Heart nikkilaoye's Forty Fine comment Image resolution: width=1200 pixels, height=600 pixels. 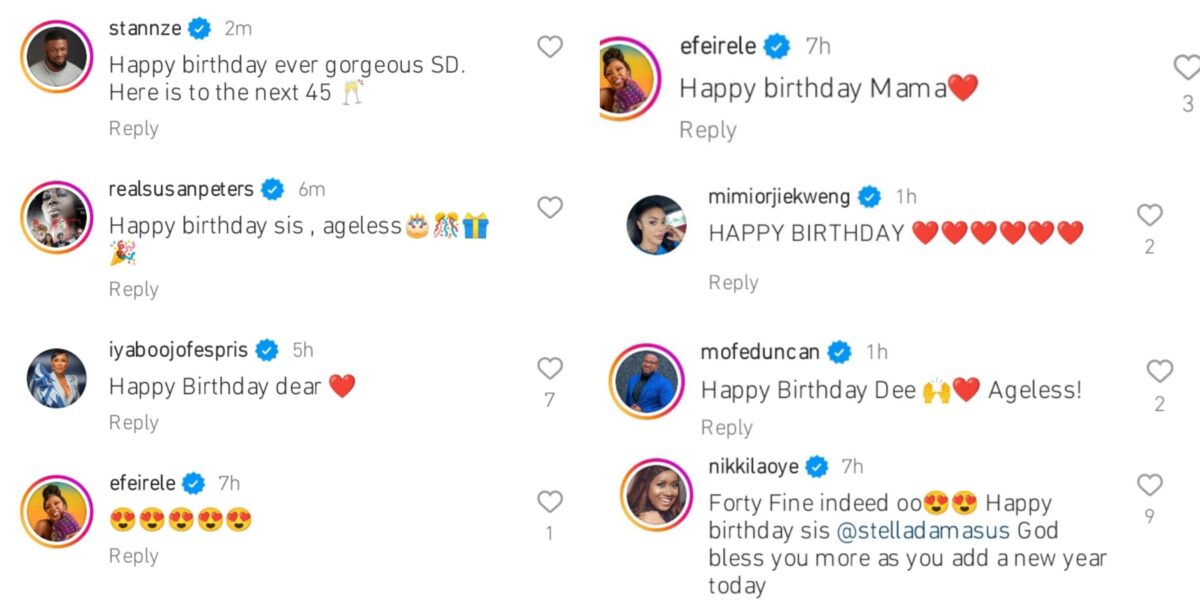point(1150,485)
